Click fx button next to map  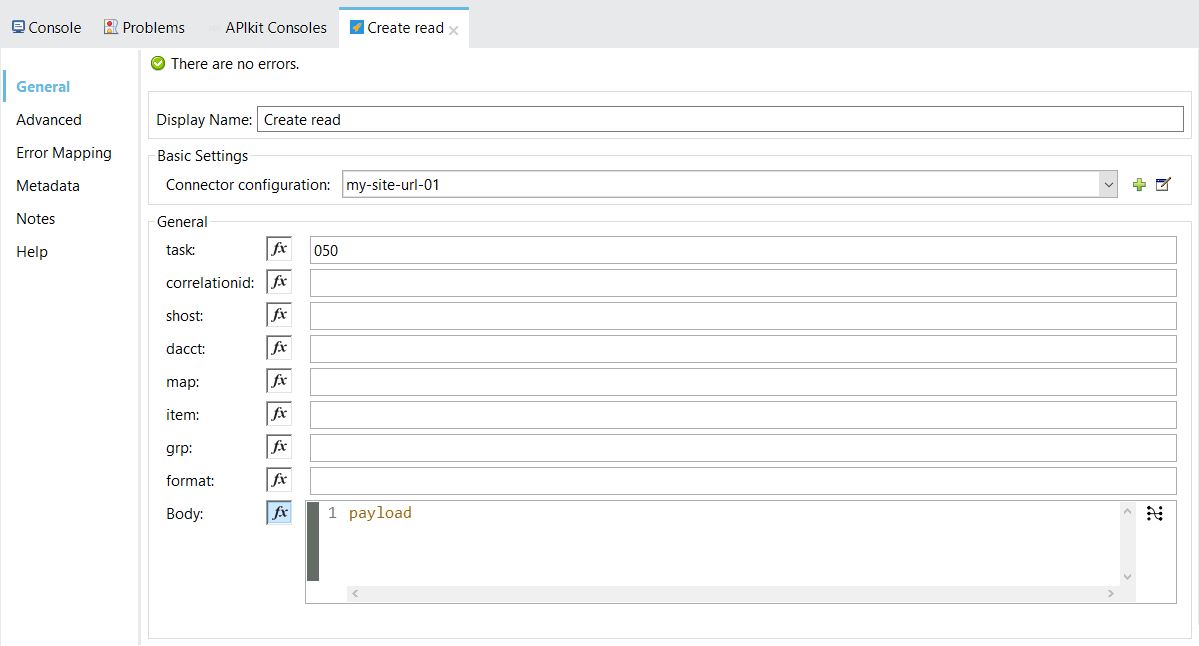point(279,381)
